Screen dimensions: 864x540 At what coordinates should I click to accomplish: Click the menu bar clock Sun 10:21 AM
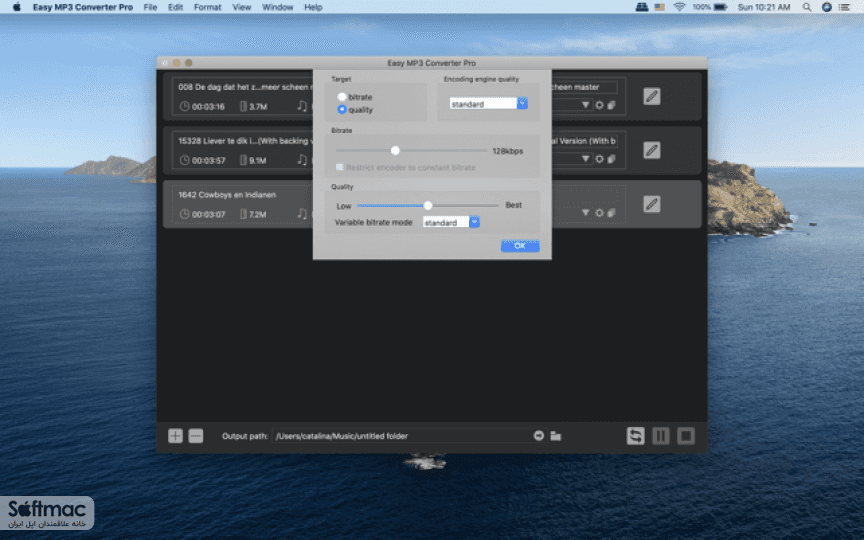(x=764, y=7)
